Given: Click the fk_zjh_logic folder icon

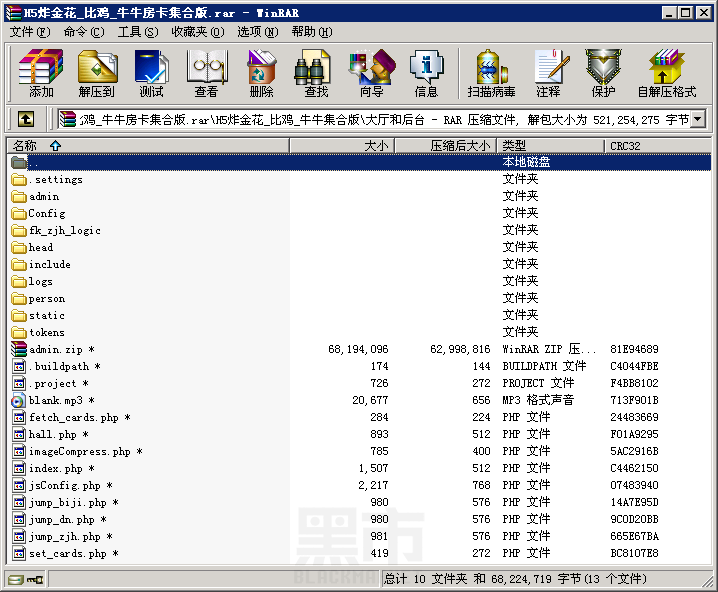Looking at the screenshot, I should 19,230.
